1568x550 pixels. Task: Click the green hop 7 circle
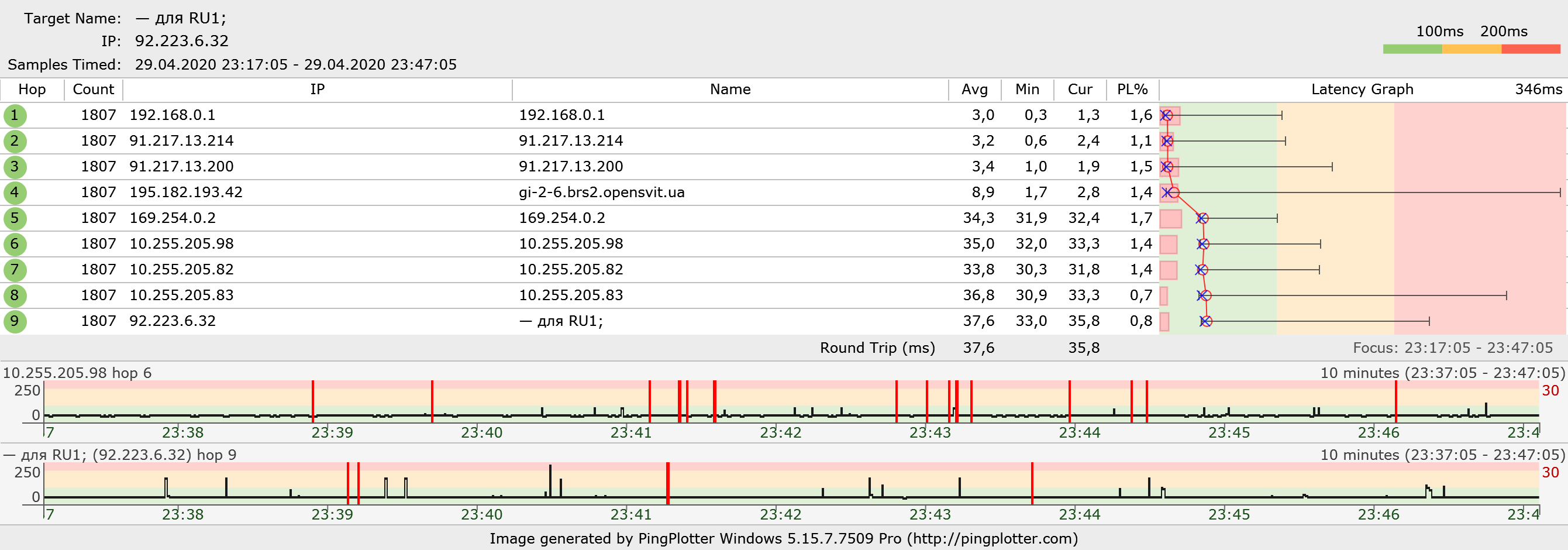tap(15, 269)
